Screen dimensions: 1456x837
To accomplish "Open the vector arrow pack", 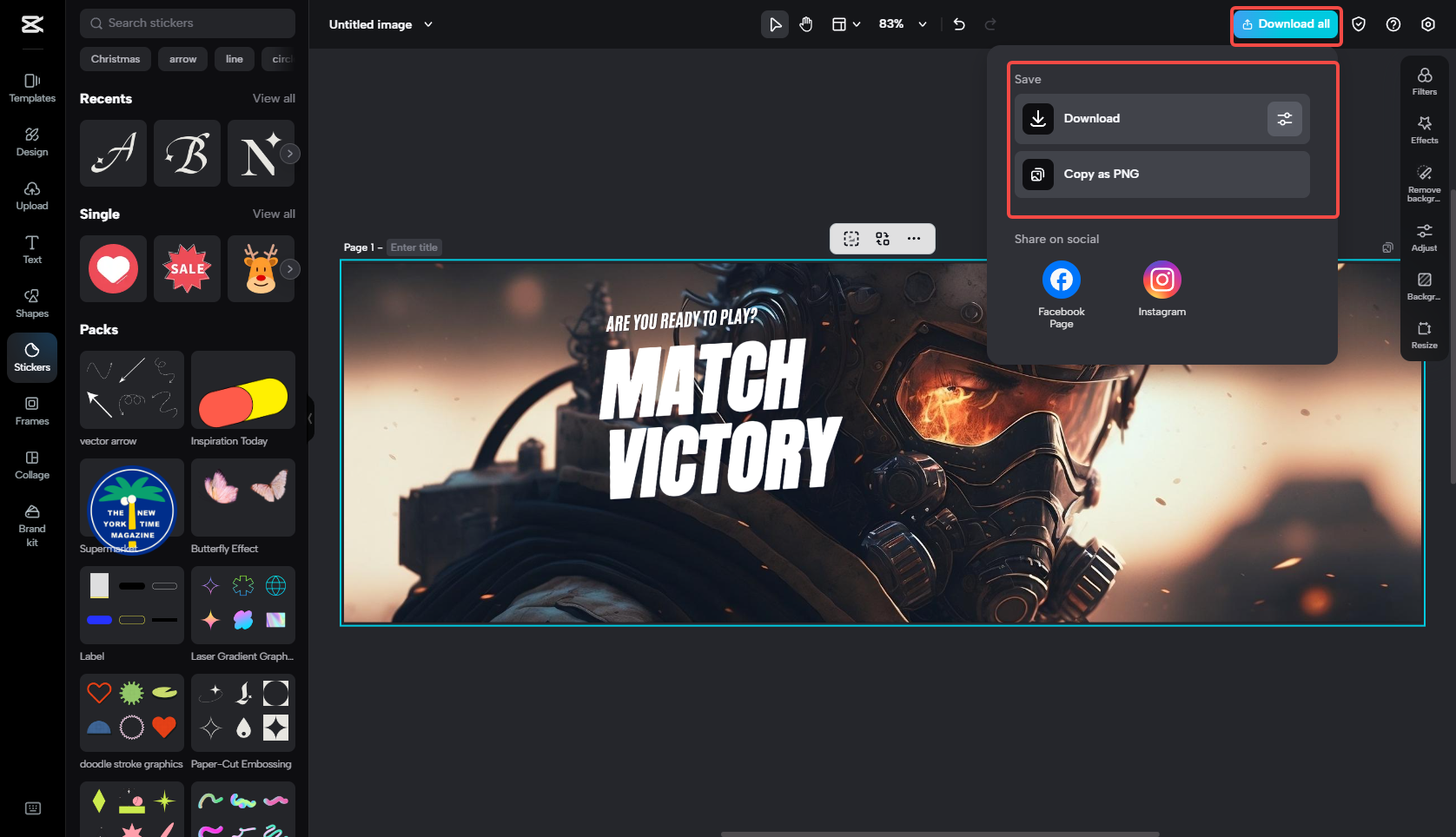I will click(132, 390).
